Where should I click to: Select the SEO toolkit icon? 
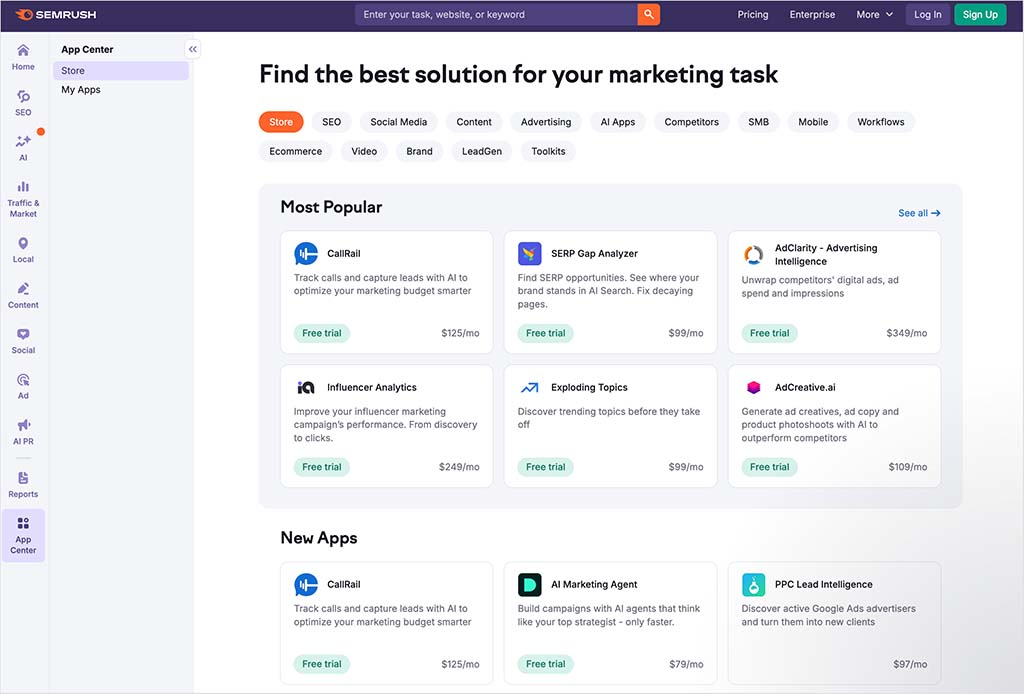click(x=22, y=100)
